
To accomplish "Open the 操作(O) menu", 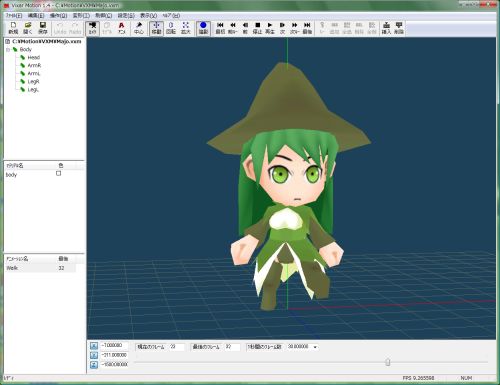I will click(x=58, y=16).
